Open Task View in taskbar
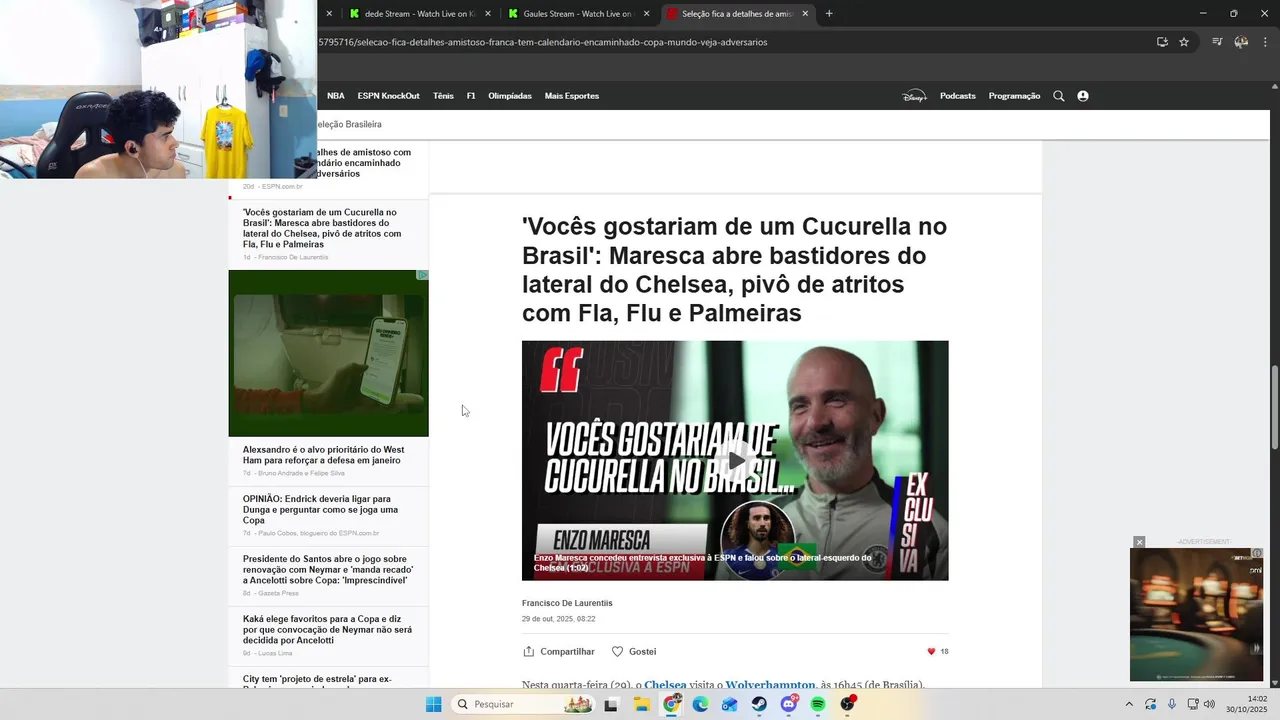Viewport: 1280px width, 720px height. pos(611,704)
